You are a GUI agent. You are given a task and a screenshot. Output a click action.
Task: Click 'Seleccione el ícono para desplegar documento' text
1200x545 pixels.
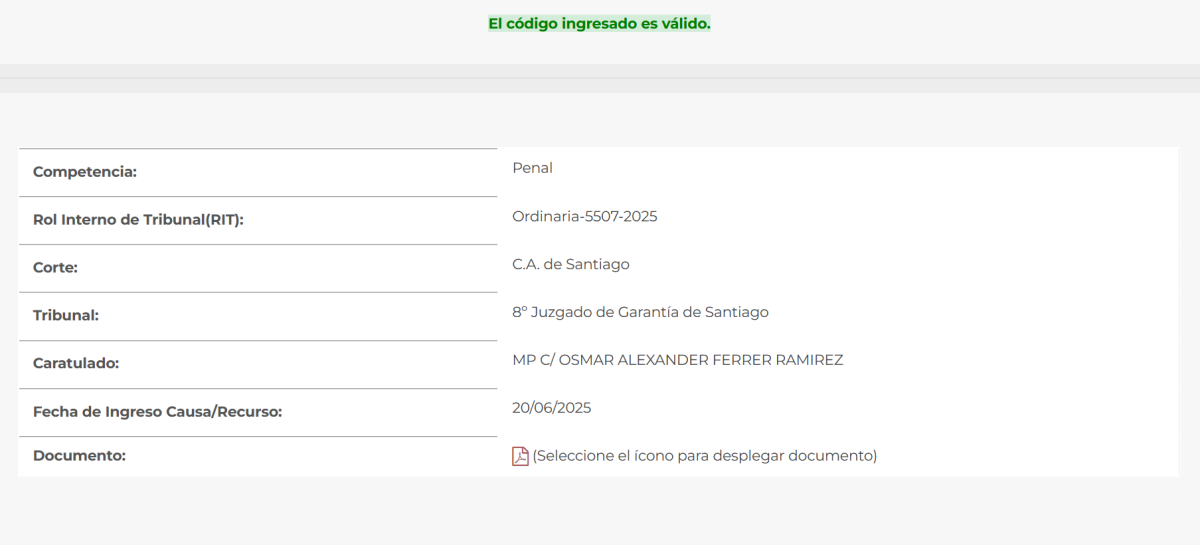(704, 456)
